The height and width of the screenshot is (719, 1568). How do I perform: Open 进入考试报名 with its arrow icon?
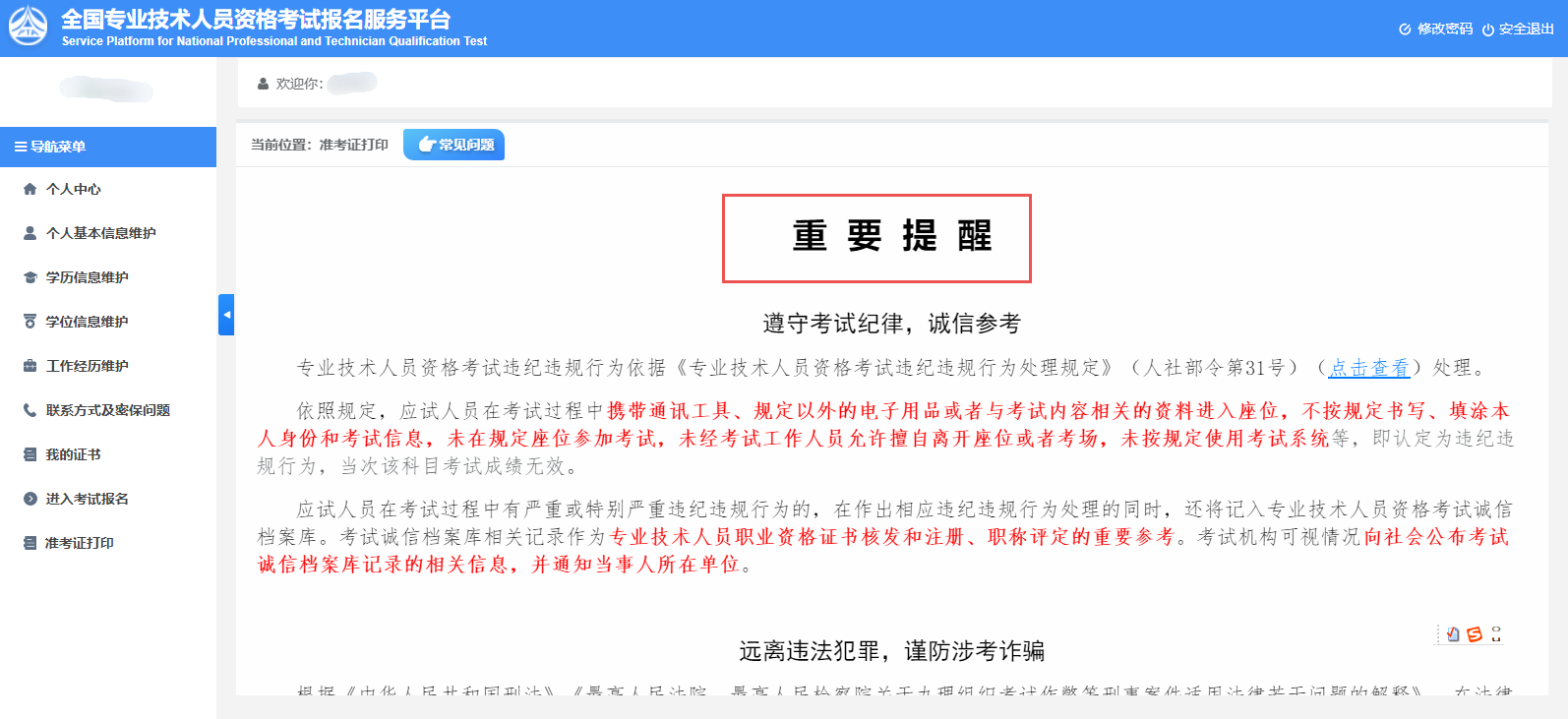click(x=30, y=499)
